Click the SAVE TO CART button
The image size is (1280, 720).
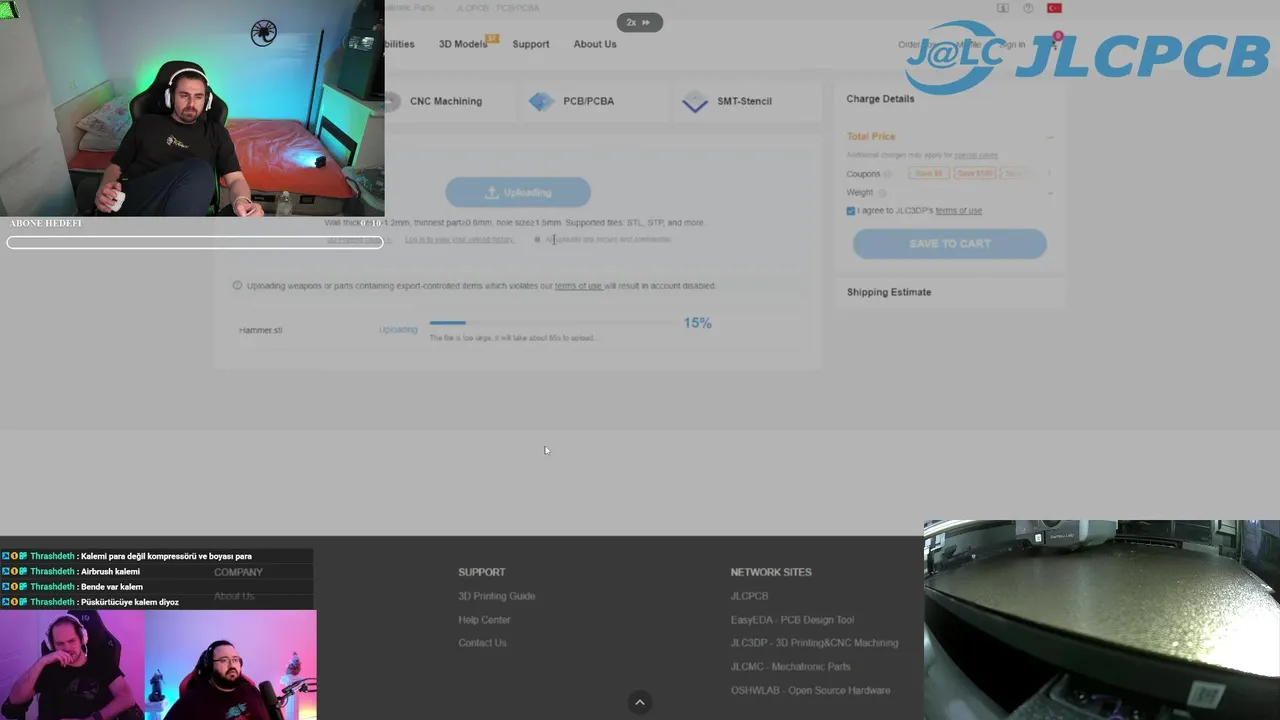950,244
